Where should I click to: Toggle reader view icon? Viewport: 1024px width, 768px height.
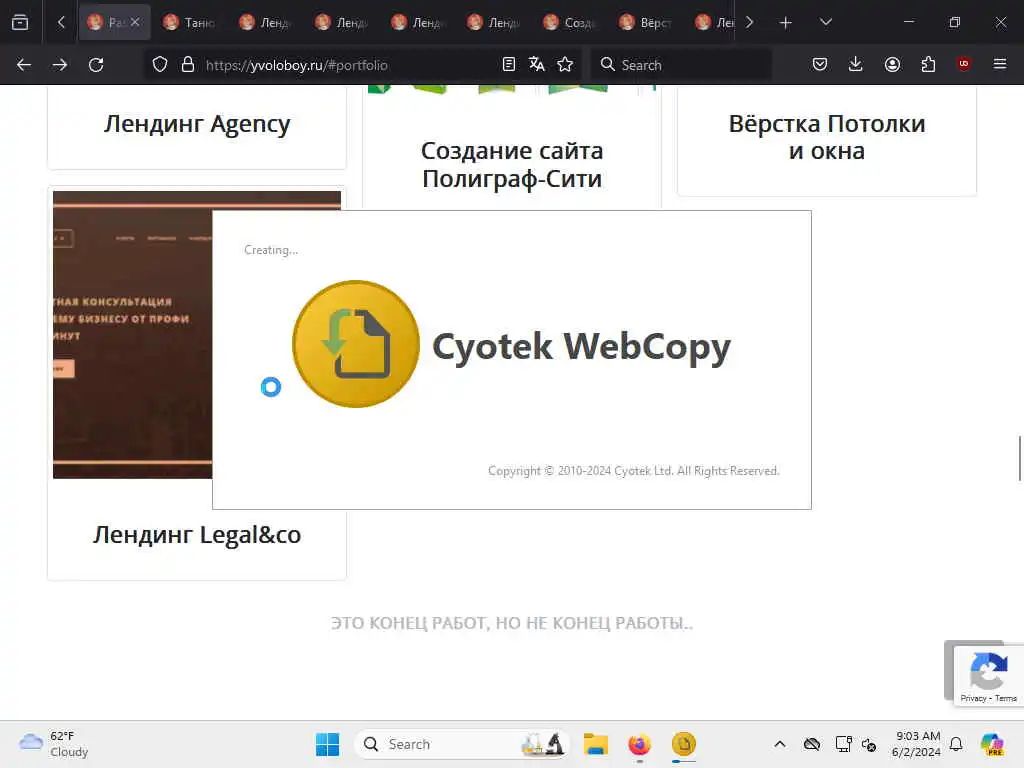click(509, 64)
